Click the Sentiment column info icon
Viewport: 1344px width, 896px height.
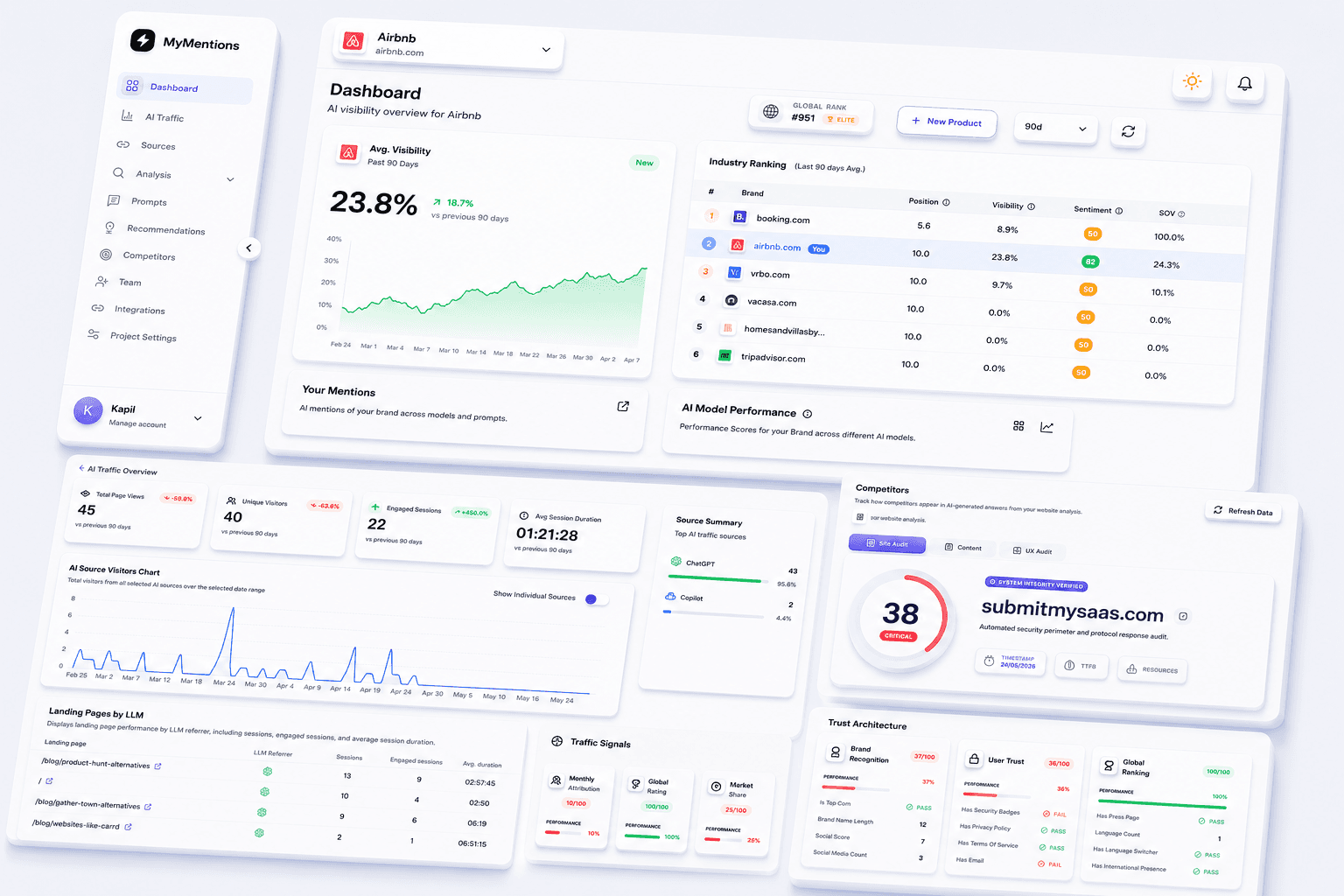(1119, 211)
